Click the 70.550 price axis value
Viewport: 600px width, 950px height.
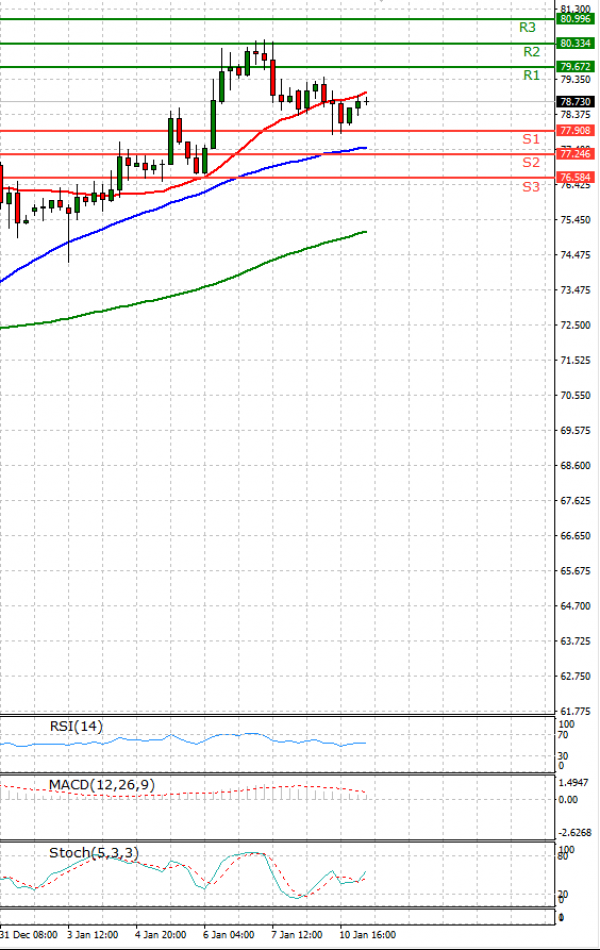pos(575,396)
